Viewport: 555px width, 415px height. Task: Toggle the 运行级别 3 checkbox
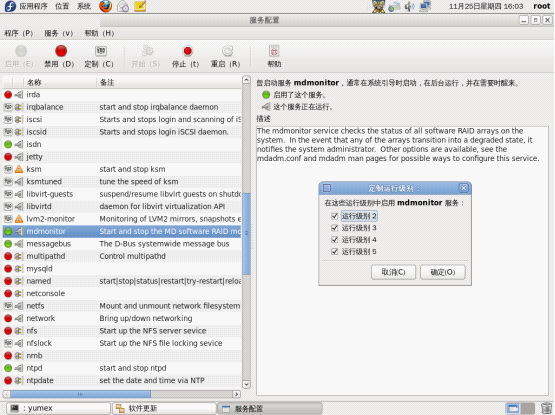[334, 228]
